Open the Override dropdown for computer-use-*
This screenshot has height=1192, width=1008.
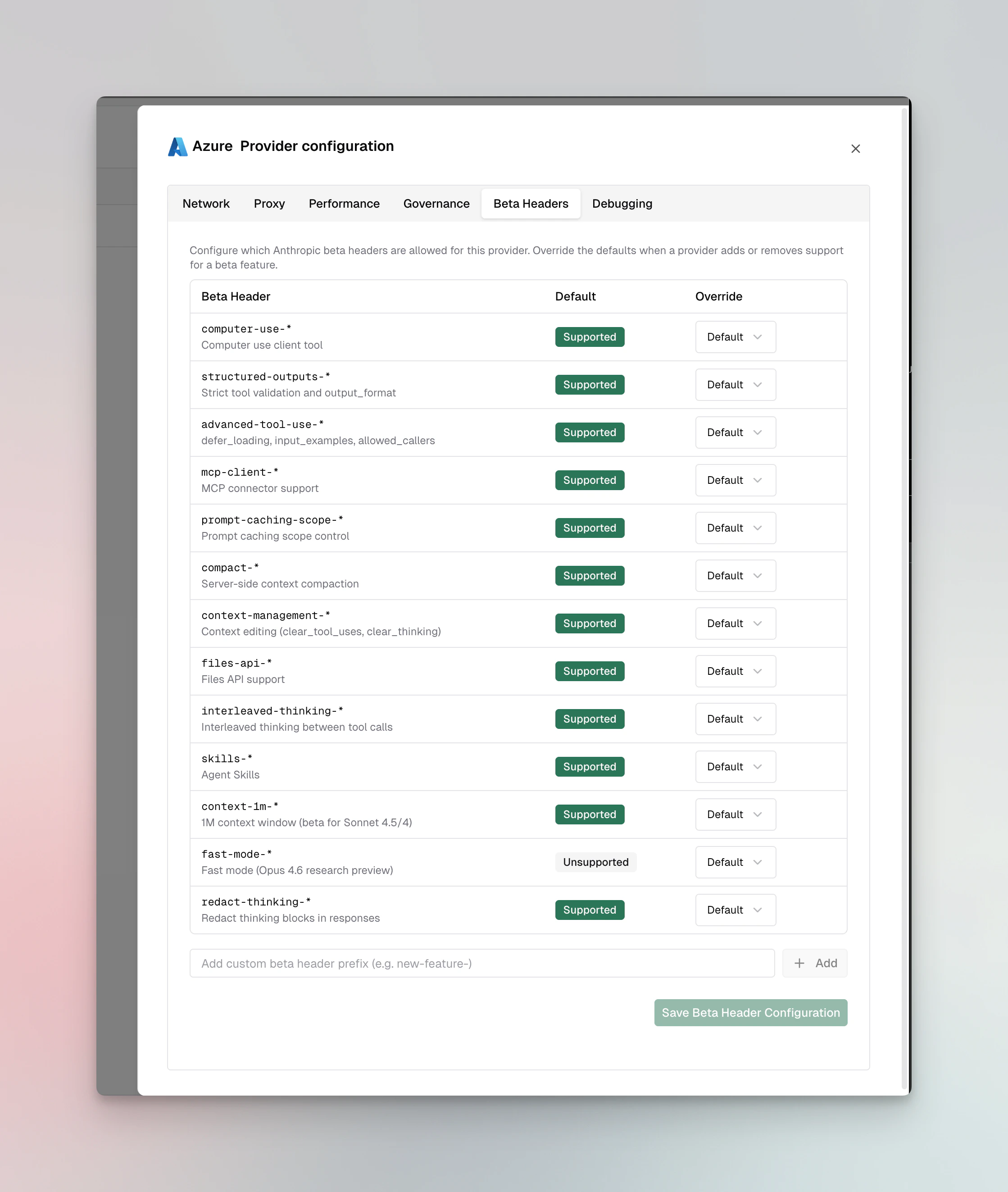736,337
